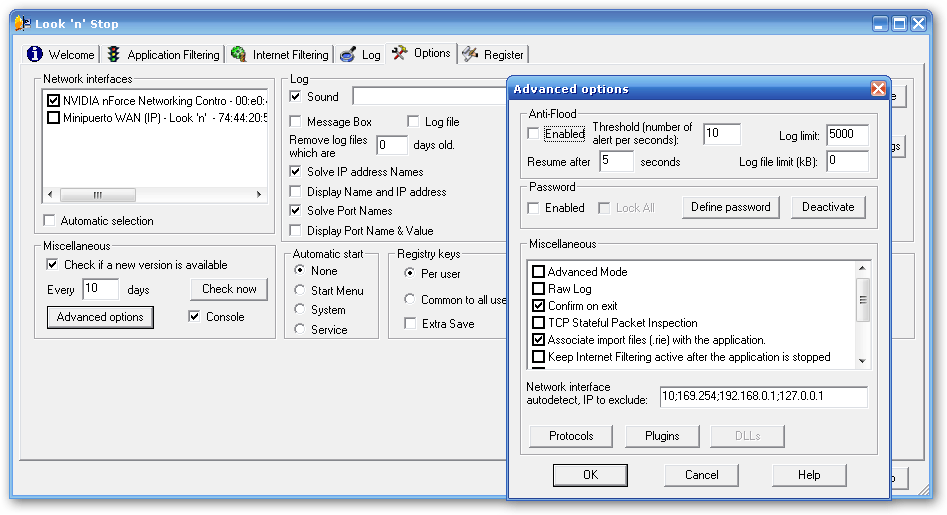Viewport: 947px width, 515px height.
Task: Click Cancel in Advanced options
Action: point(701,475)
